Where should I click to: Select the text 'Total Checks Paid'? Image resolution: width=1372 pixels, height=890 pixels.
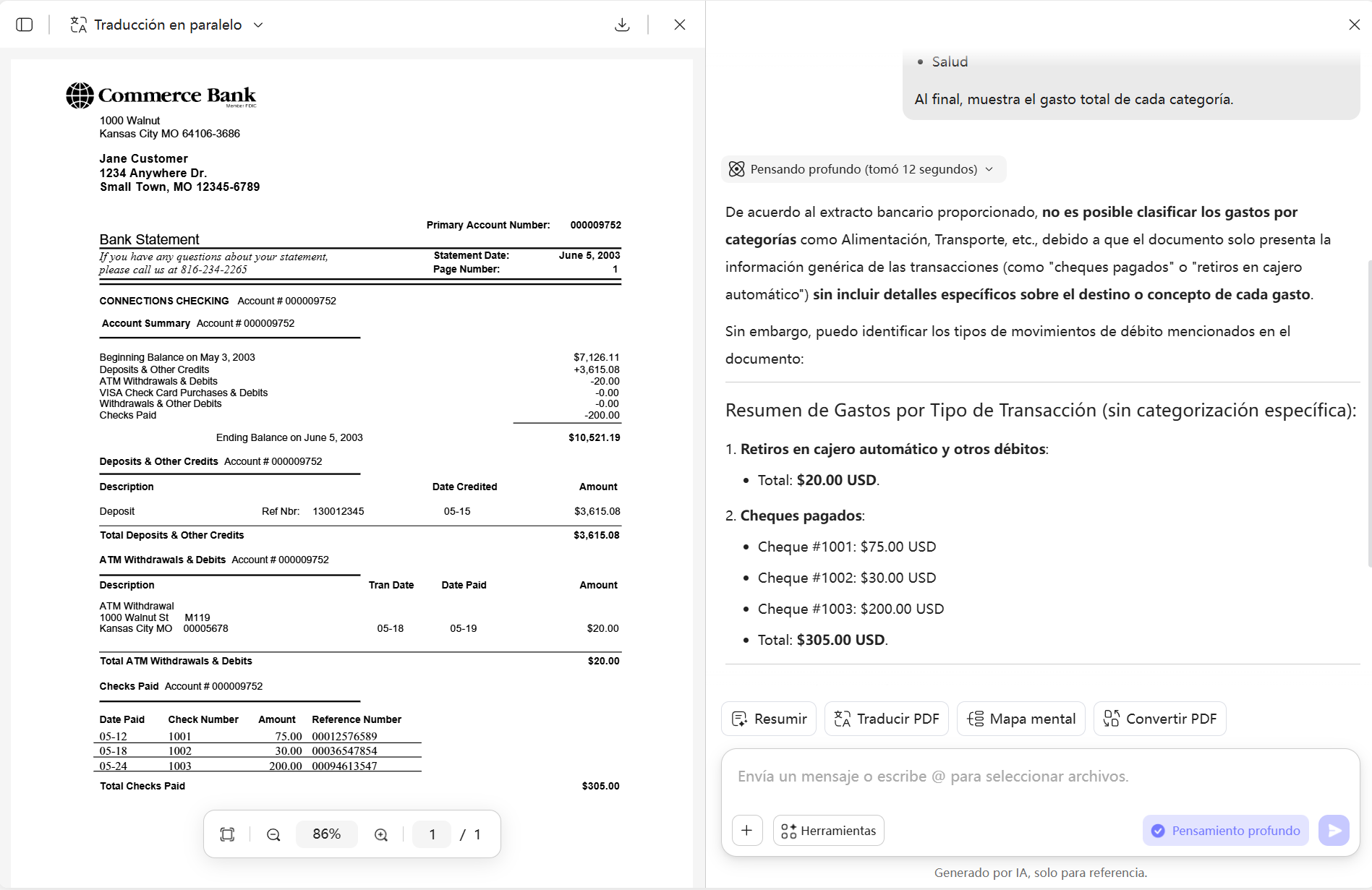click(142, 786)
